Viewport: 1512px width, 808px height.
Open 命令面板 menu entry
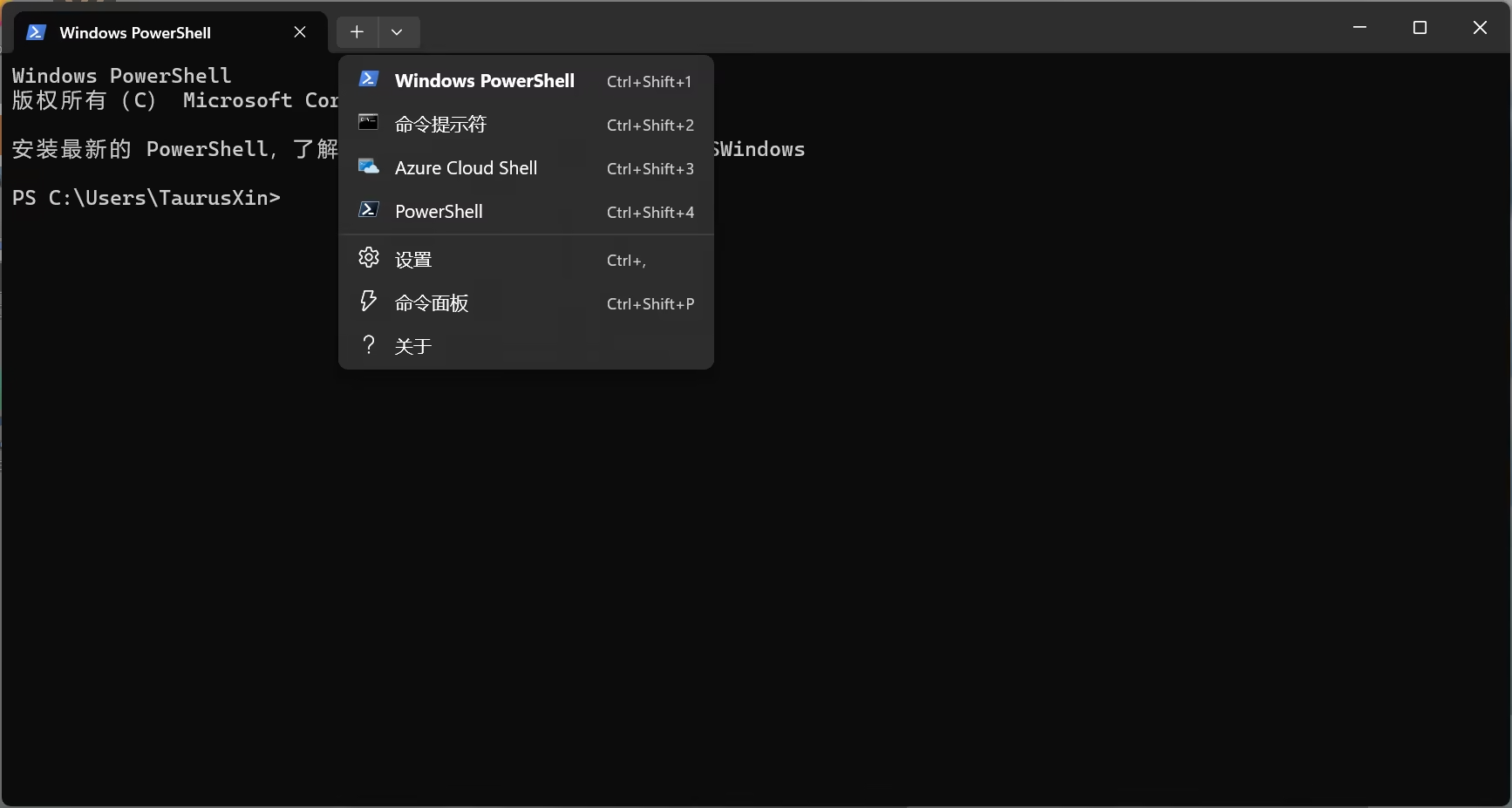pyautogui.click(x=432, y=303)
